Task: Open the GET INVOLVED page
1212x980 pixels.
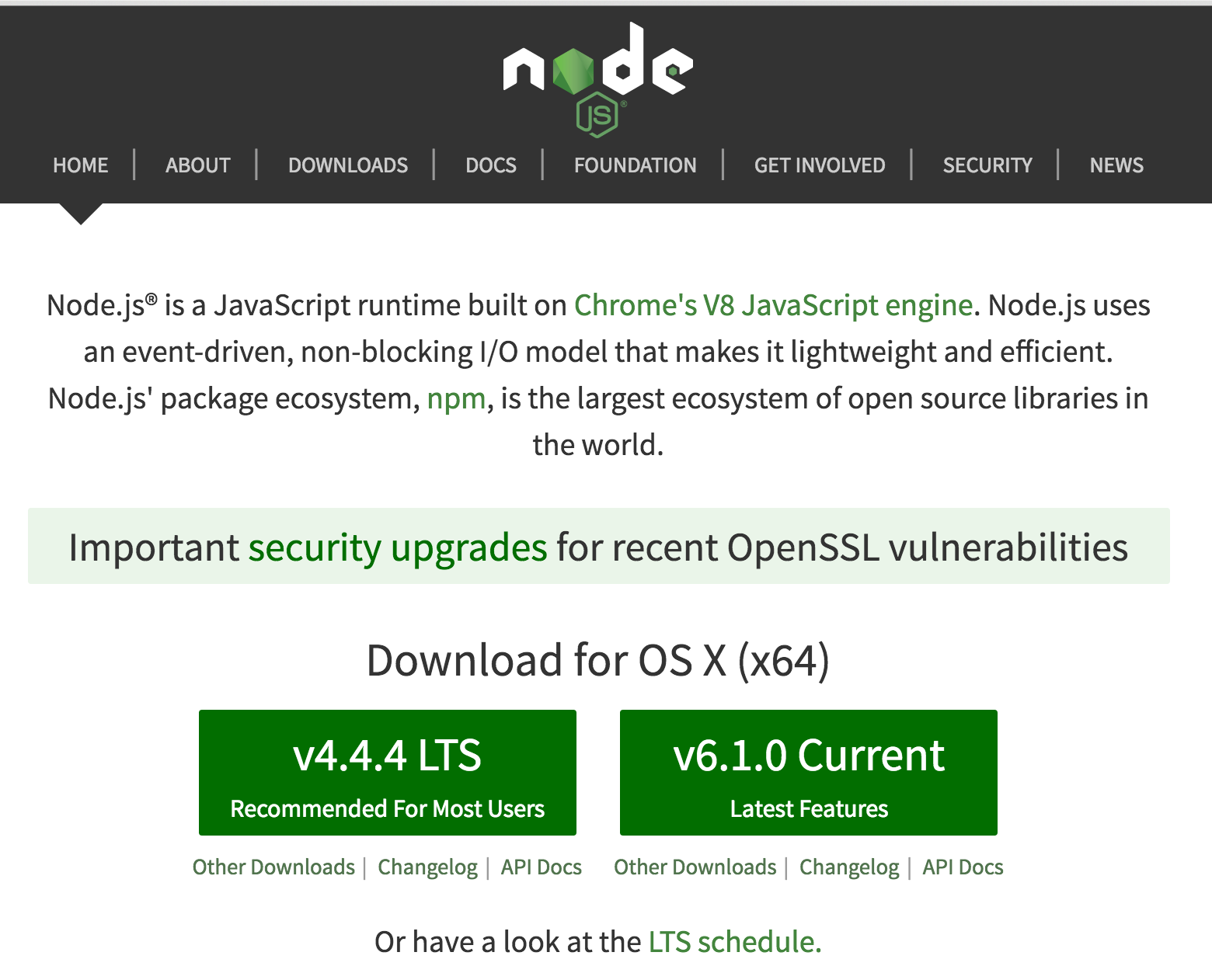Action: (x=820, y=165)
